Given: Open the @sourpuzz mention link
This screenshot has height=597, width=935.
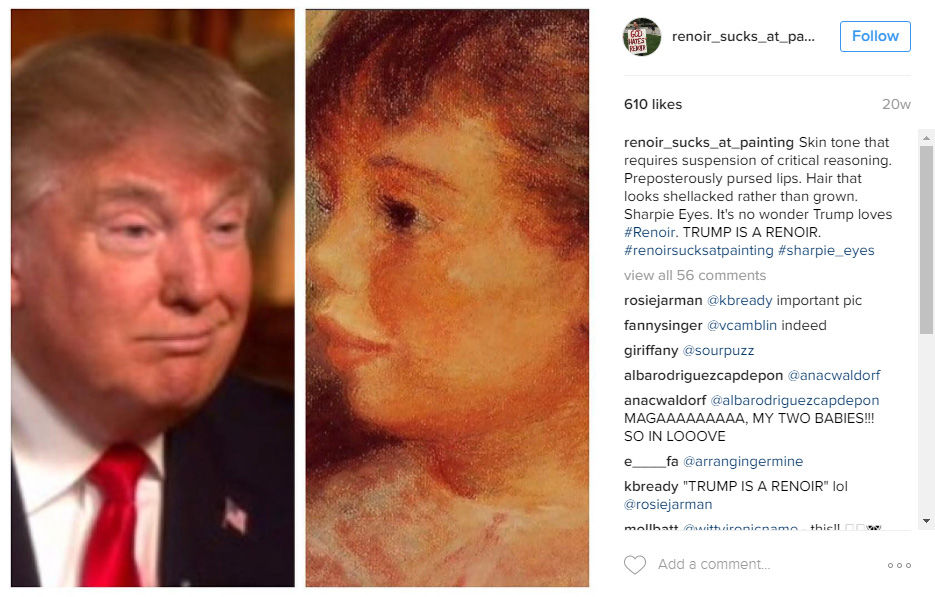Looking at the screenshot, I should pos(718,351).
